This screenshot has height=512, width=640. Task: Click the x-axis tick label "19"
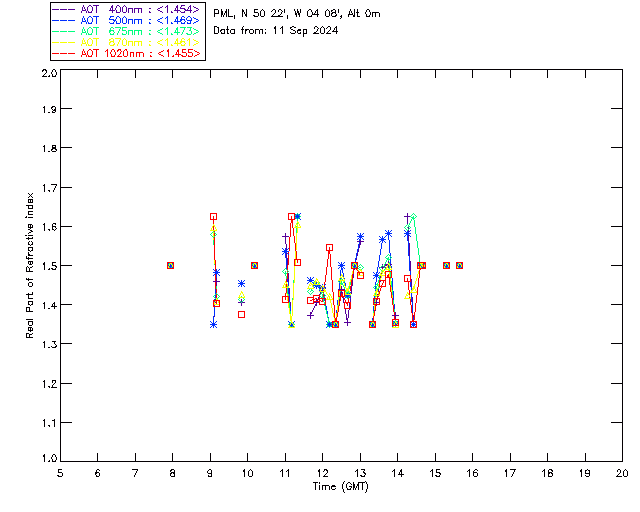point(585,473)
